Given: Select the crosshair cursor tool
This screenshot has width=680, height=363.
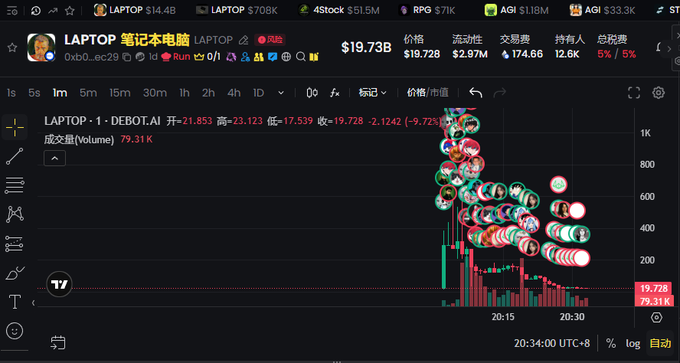Looking at the screenshot, I should coord(15,127).
